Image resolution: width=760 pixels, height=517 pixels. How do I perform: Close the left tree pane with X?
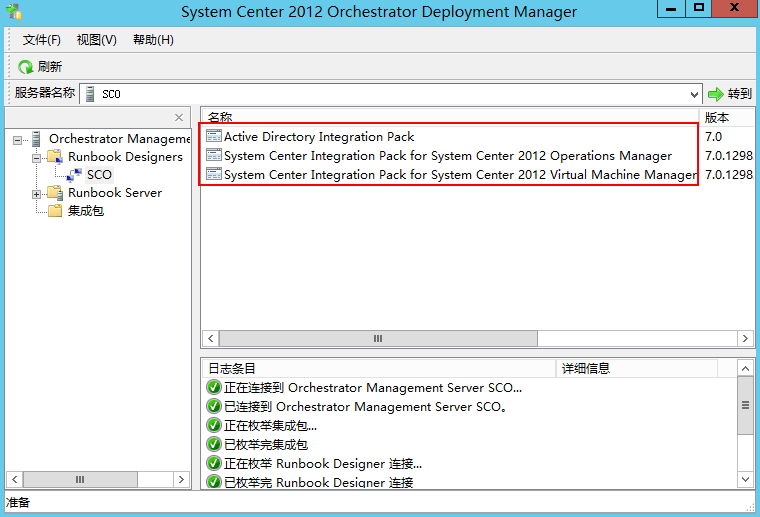pos(179,117)
